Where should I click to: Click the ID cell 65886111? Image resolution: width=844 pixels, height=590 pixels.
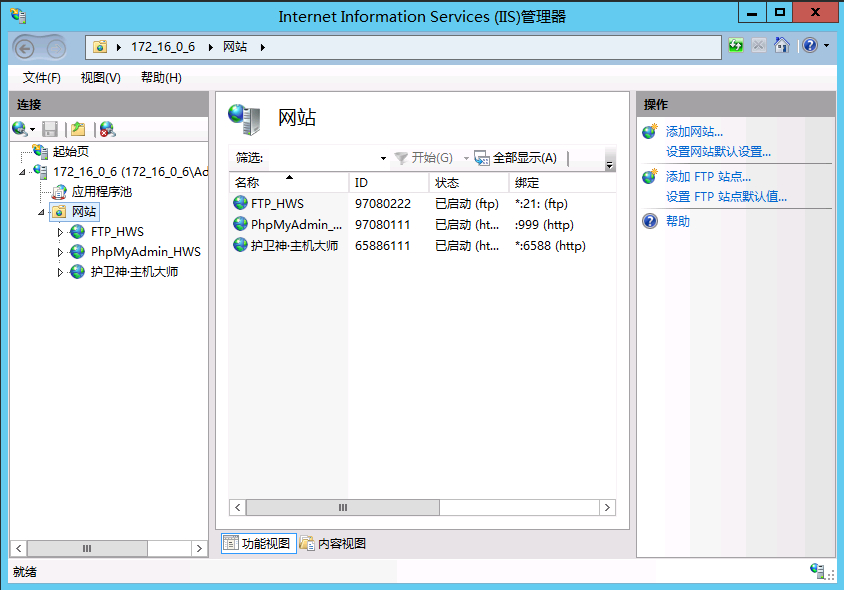click(383, 246)
